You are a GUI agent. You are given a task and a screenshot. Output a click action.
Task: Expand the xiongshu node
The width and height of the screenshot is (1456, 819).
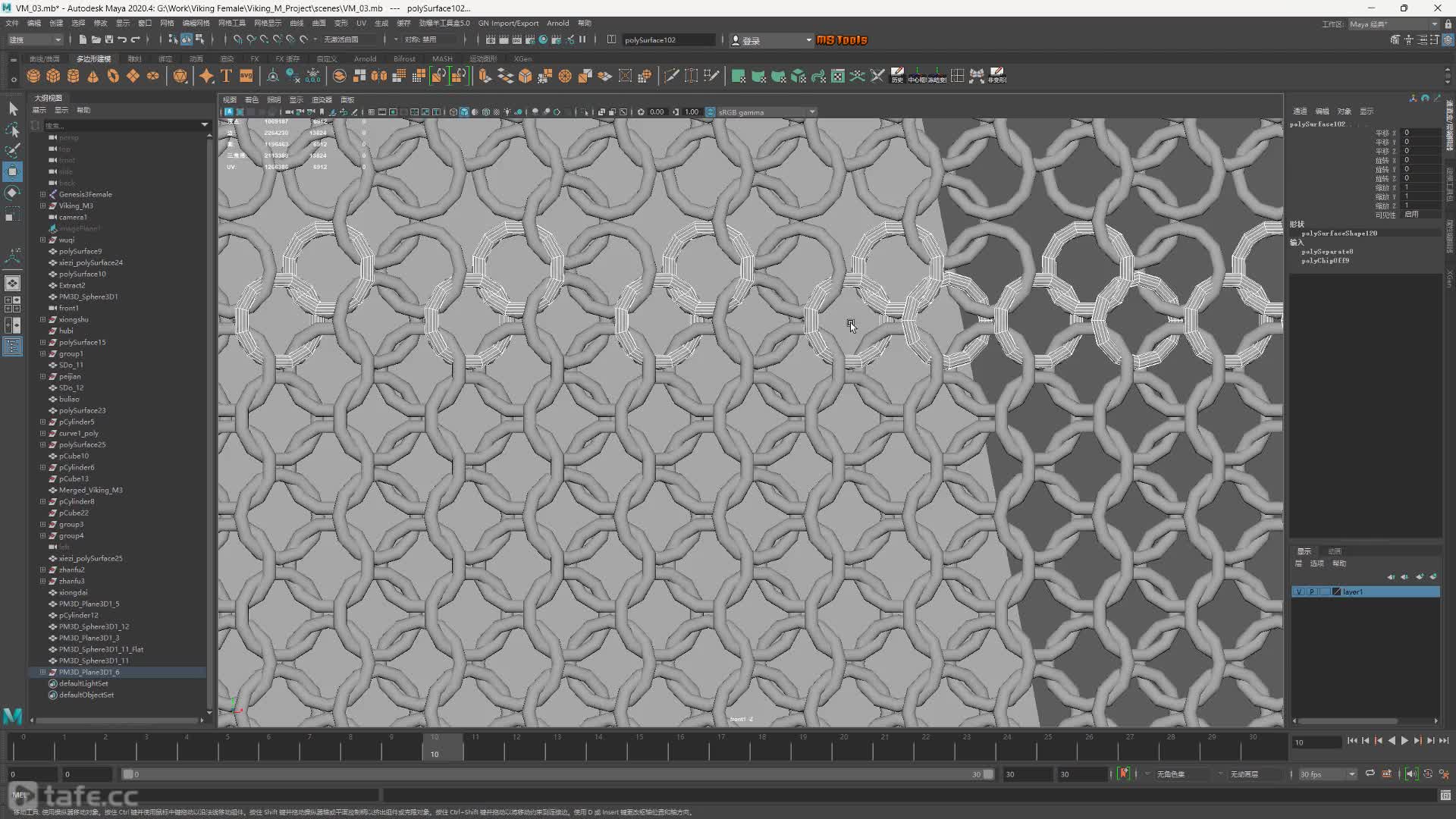[42, 319]
